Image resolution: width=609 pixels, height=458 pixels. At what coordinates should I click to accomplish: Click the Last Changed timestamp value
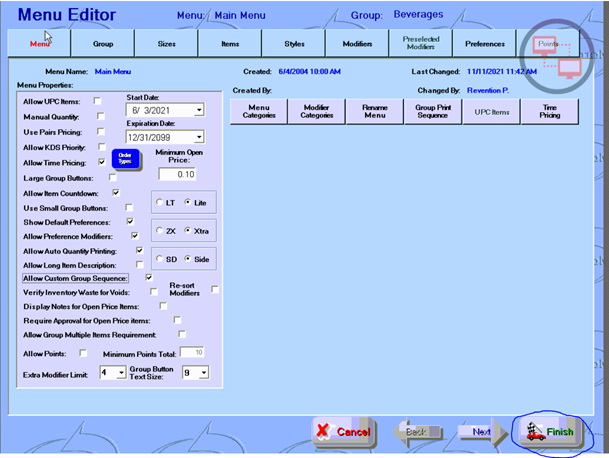pyautogui.click(x=502, y=71)
